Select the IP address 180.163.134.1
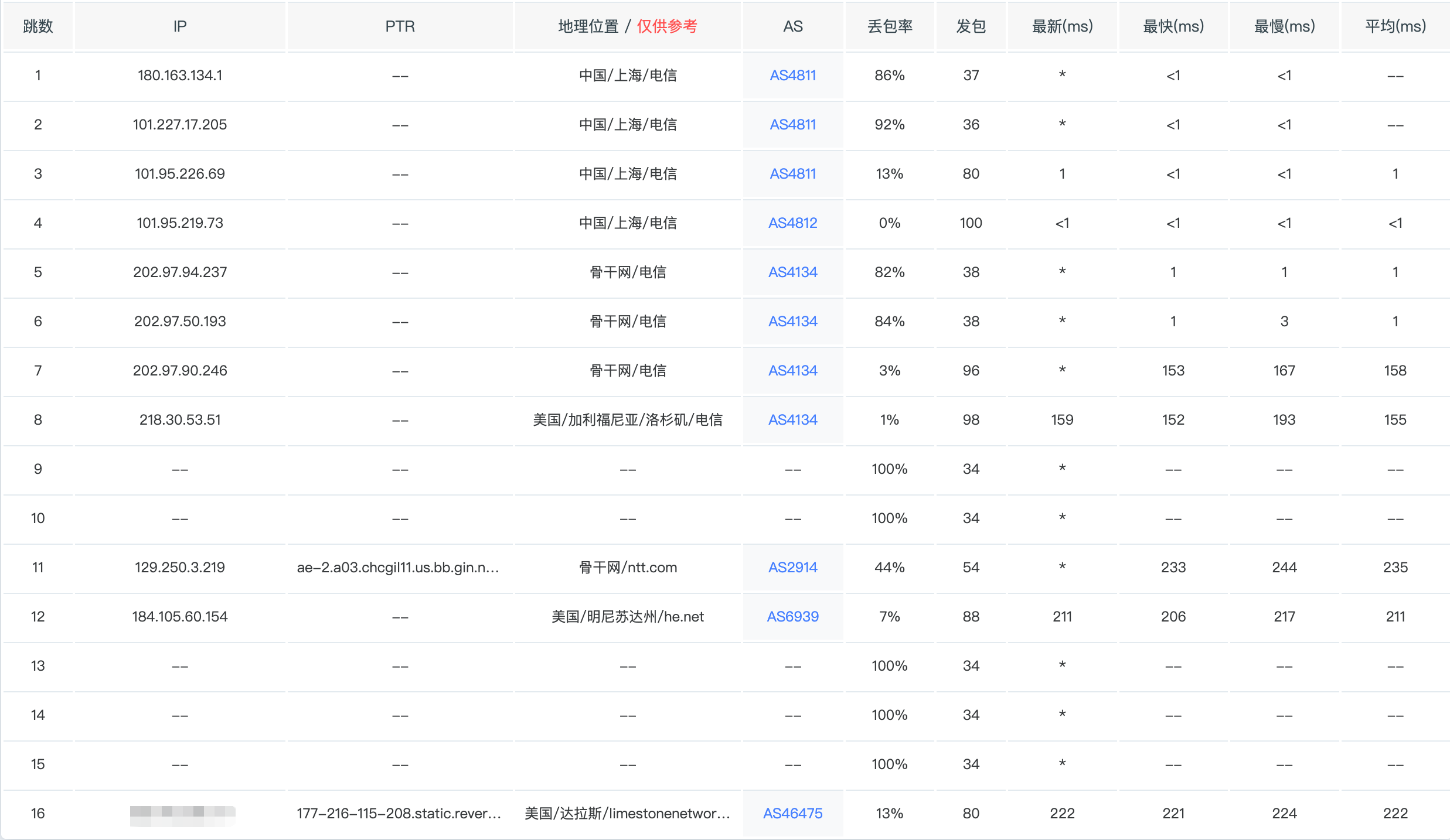 point(180,76)
